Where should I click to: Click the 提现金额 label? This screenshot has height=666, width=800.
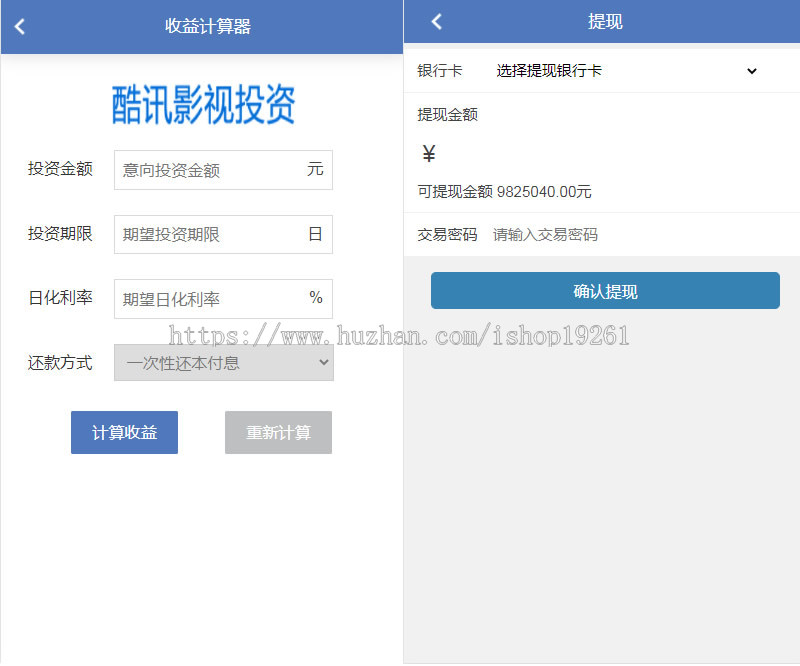pos(447,114)
